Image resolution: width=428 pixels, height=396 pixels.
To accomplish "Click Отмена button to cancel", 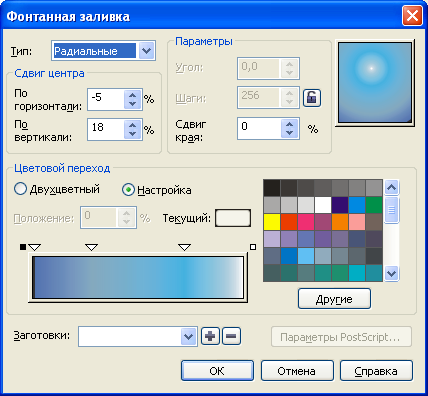I will [x=297, y=371].
